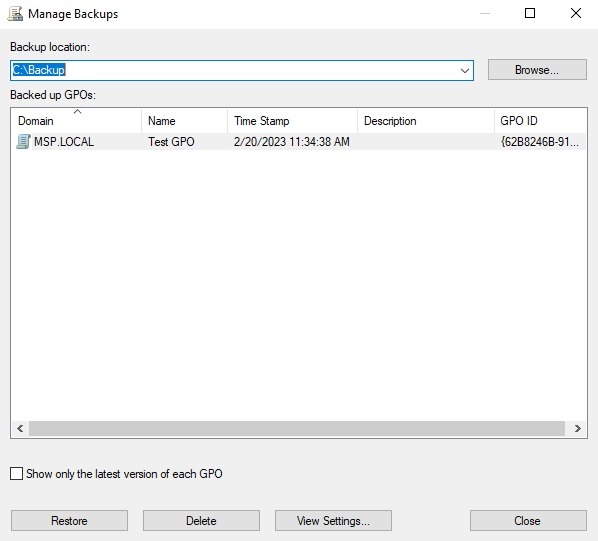The image size is (598, 541).
Task: Maximize the Manage Backups window
Action: [x=530, y=13]
